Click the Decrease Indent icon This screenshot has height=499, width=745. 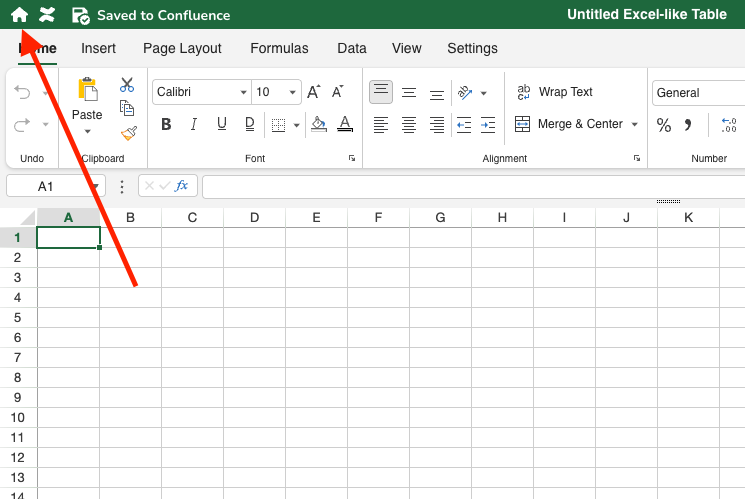464,125
